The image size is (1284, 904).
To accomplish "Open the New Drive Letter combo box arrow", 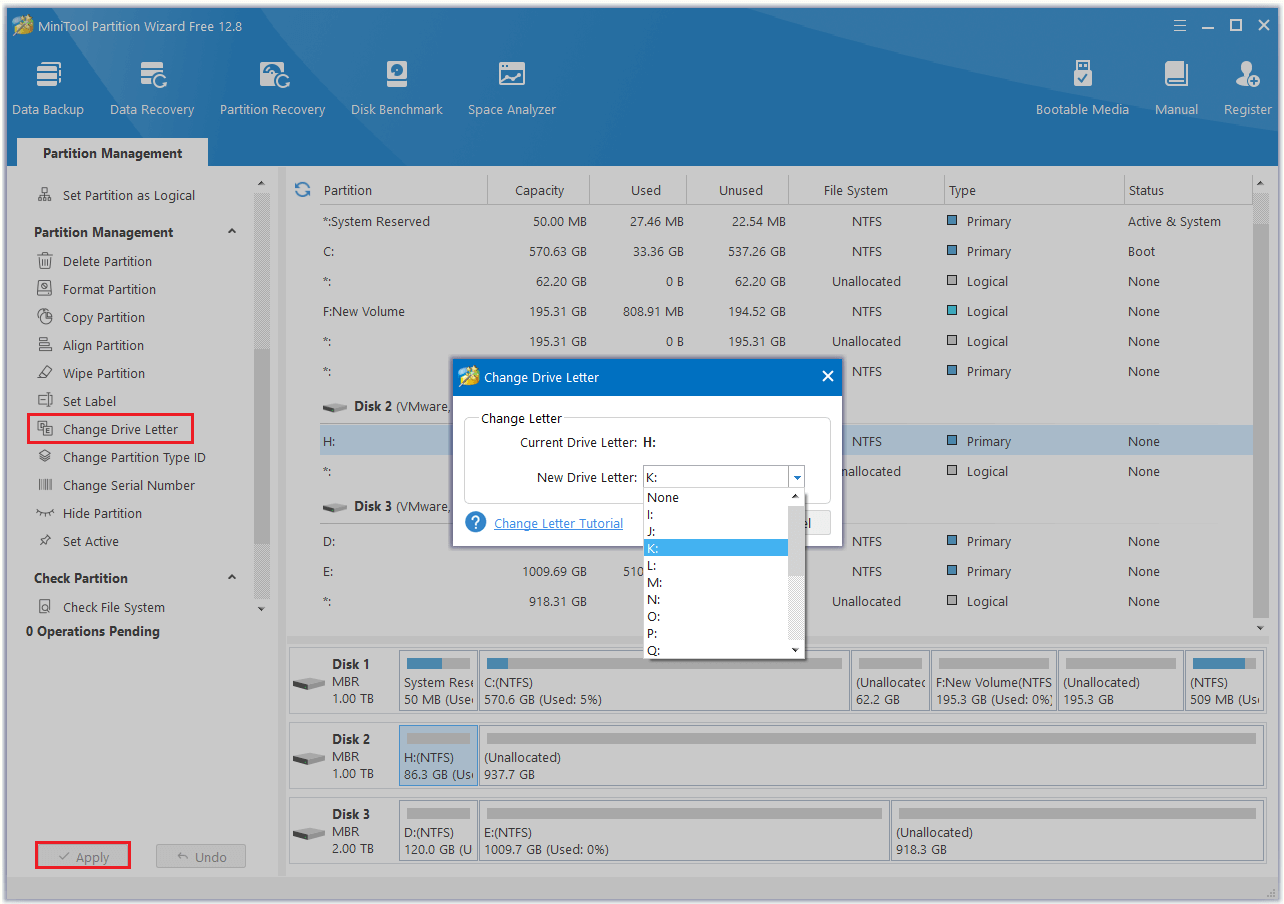I will click(x=796, y=477).
